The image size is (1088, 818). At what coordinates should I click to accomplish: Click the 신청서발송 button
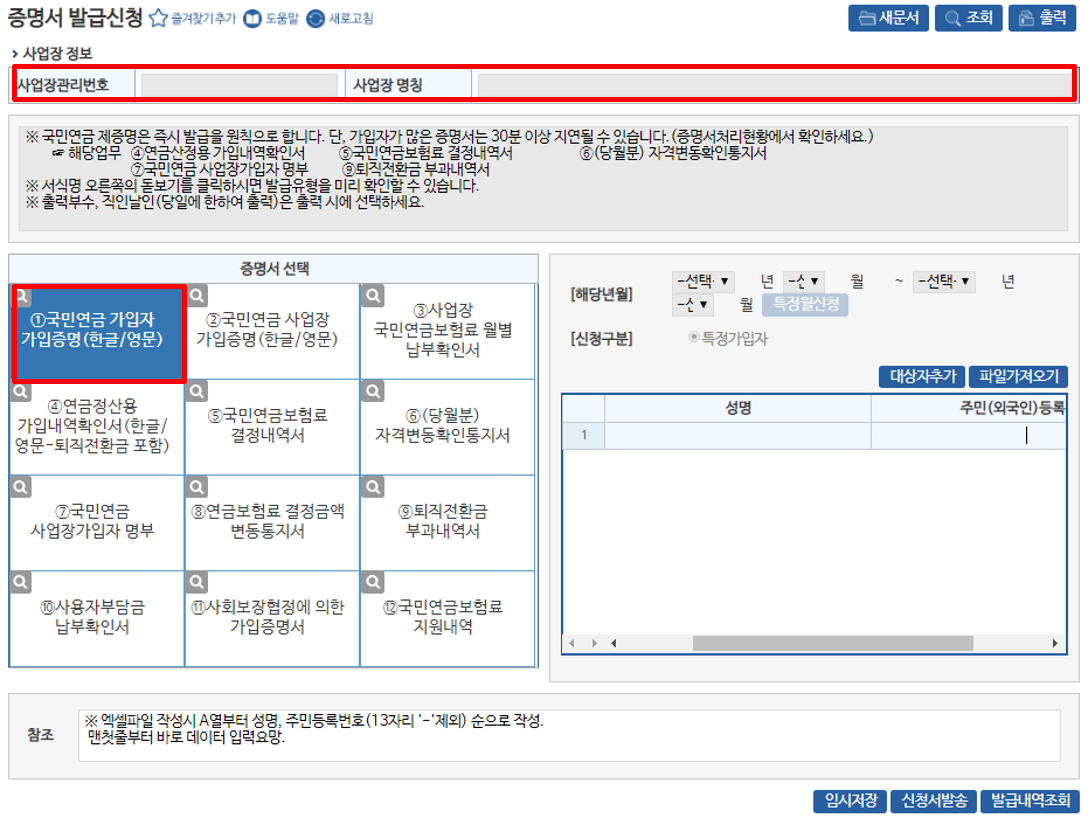tap(934, 801)
